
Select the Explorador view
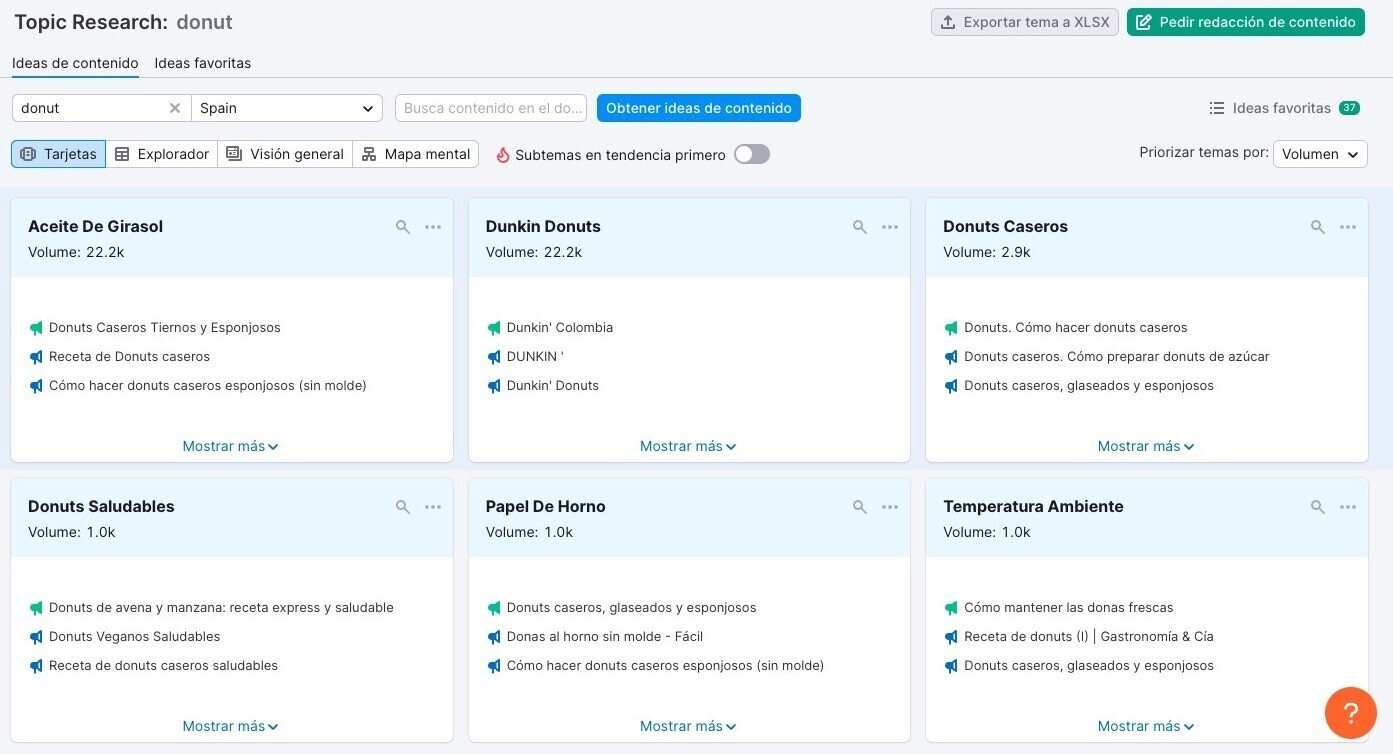[162, 154]
